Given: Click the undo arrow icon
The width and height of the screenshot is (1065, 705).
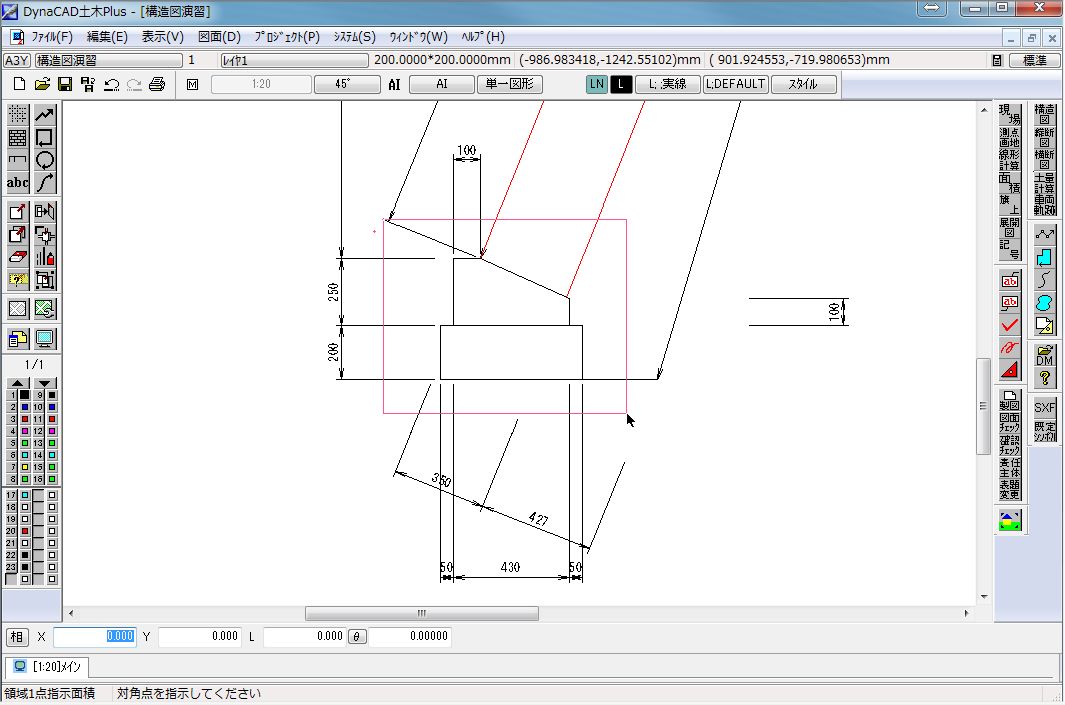Looking at the screenshot, I should [111, 84].
